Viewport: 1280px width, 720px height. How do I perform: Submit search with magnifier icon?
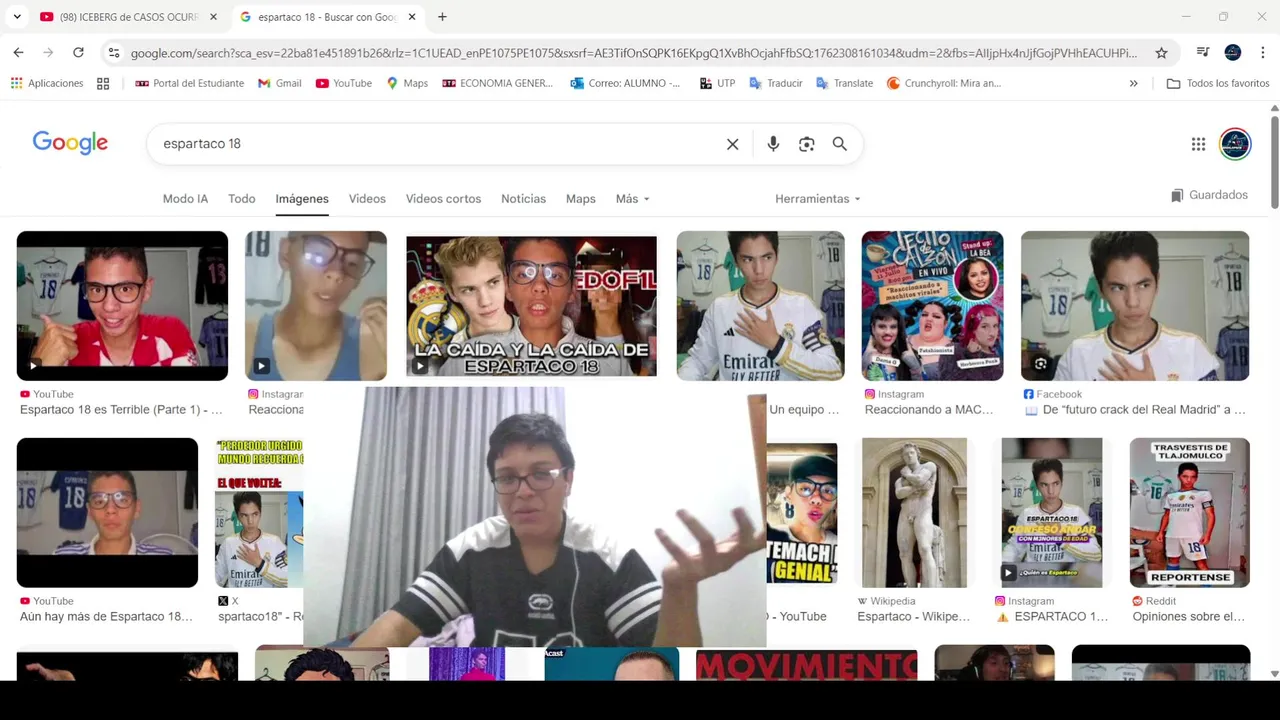point(840,144)
